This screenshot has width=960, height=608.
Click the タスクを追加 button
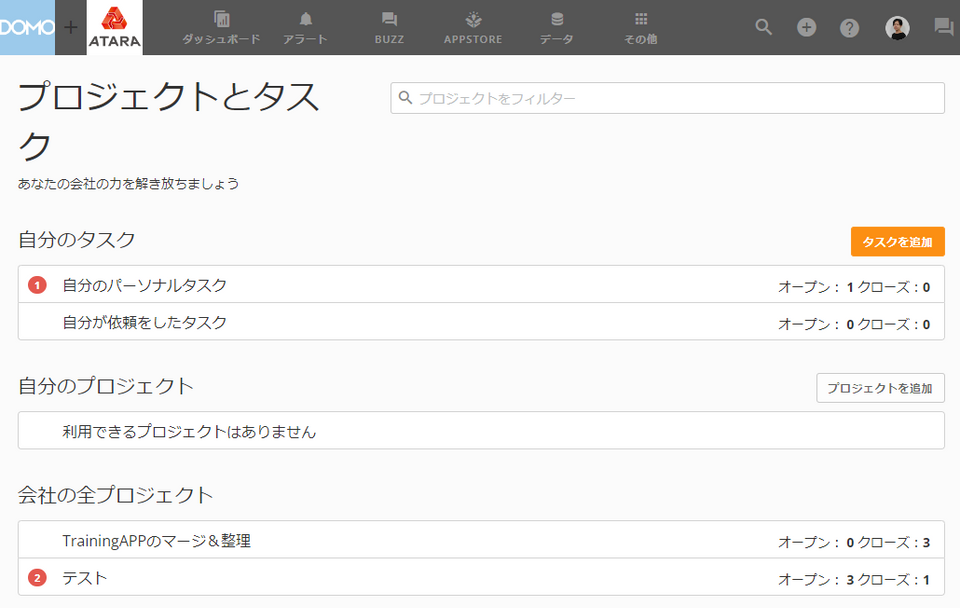point(898,242)
